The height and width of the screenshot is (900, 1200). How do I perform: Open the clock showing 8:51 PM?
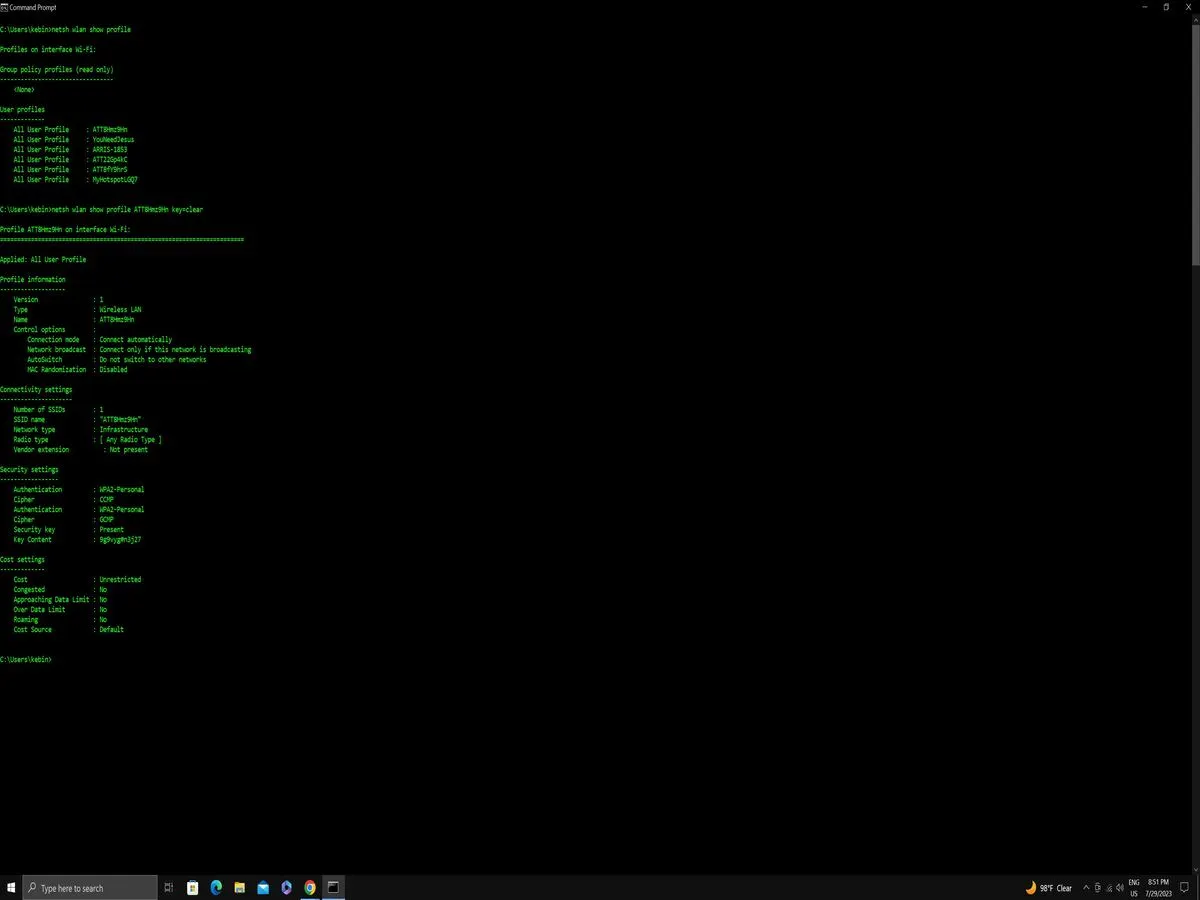pos(1158,888)
